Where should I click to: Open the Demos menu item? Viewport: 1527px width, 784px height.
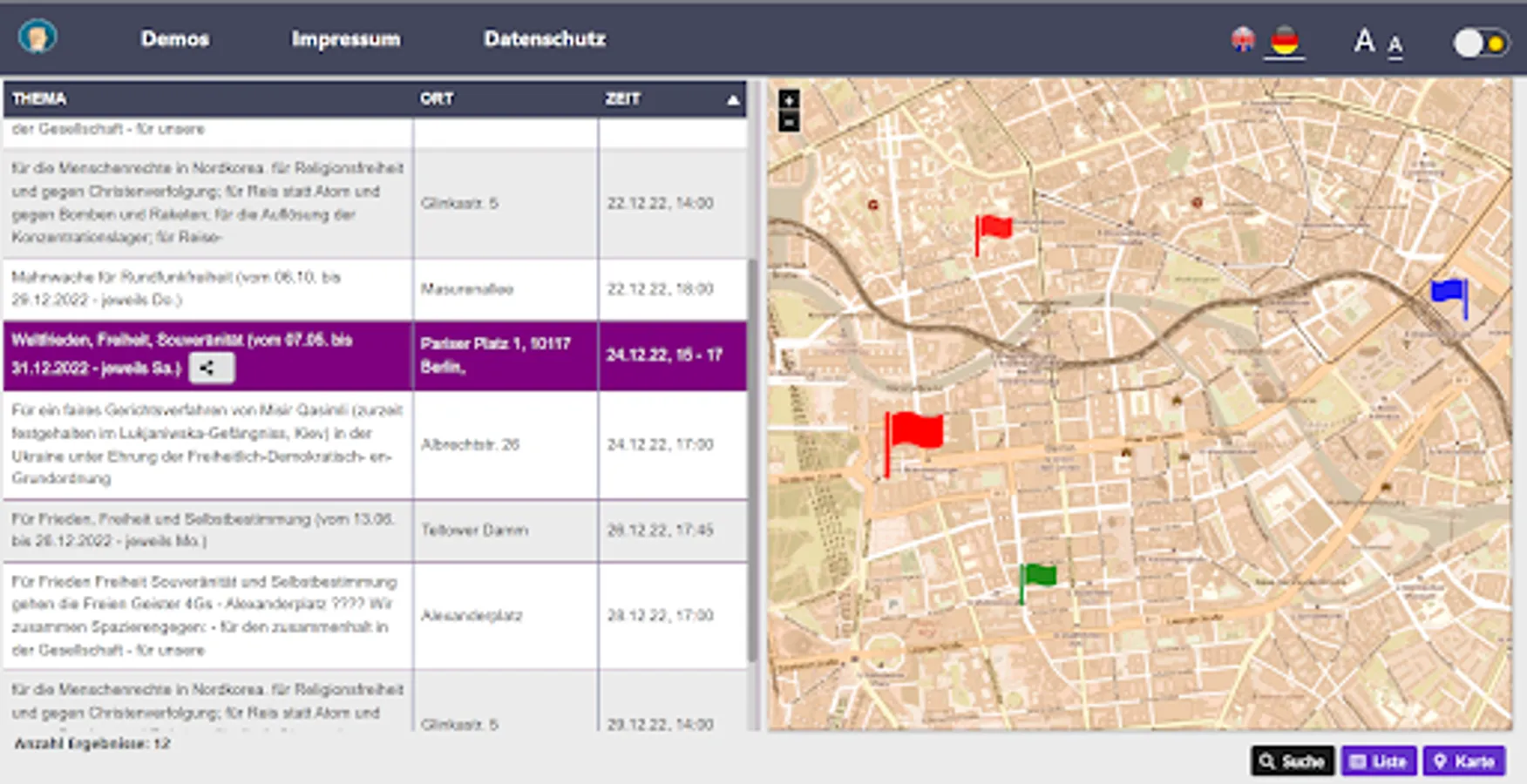point(175,38)
